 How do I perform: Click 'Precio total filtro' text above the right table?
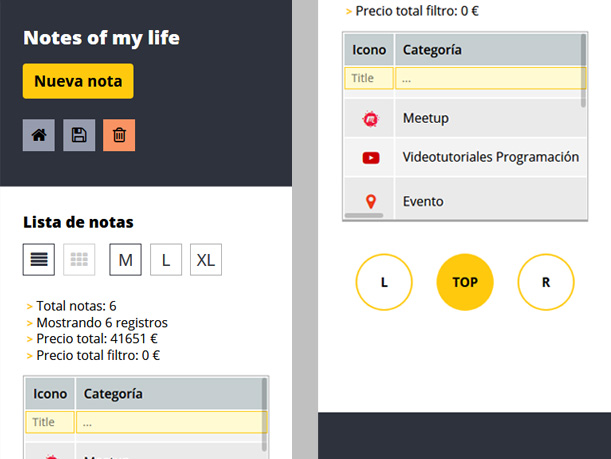tap(417, 11)
